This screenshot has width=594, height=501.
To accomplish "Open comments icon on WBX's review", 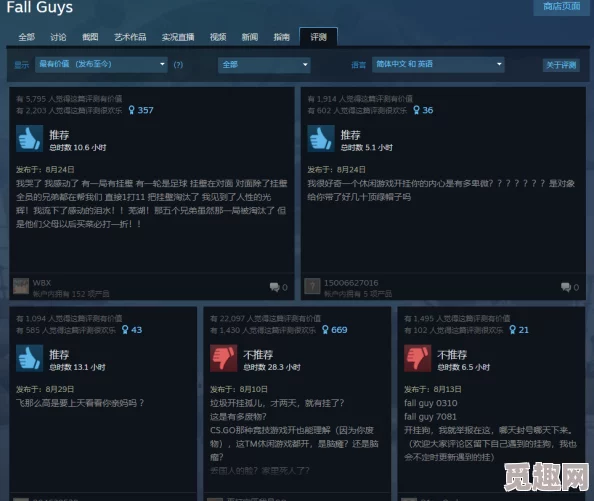I will tap(274, 287).
